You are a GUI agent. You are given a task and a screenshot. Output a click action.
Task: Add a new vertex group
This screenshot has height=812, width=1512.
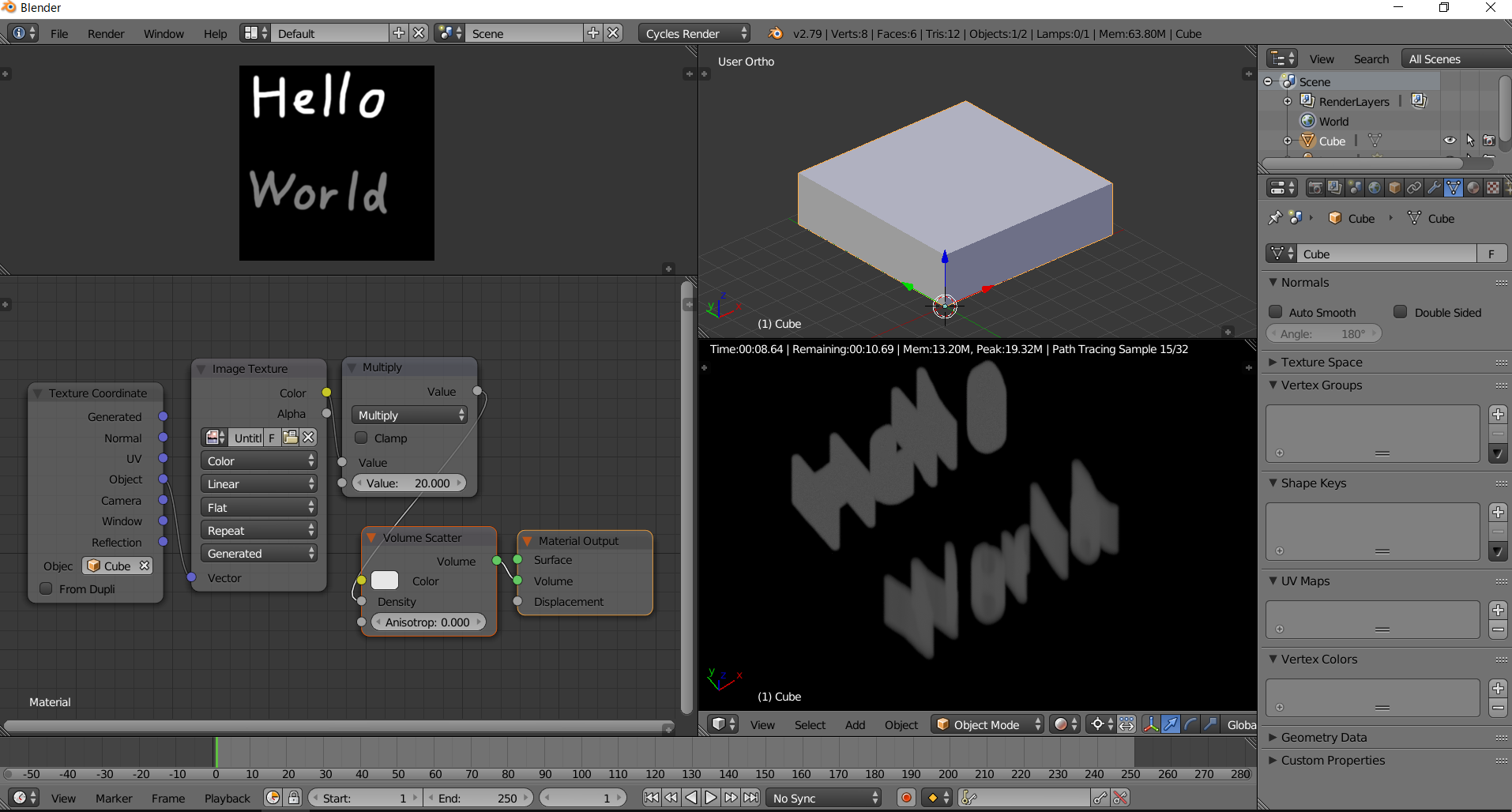tap(1498, 415)
